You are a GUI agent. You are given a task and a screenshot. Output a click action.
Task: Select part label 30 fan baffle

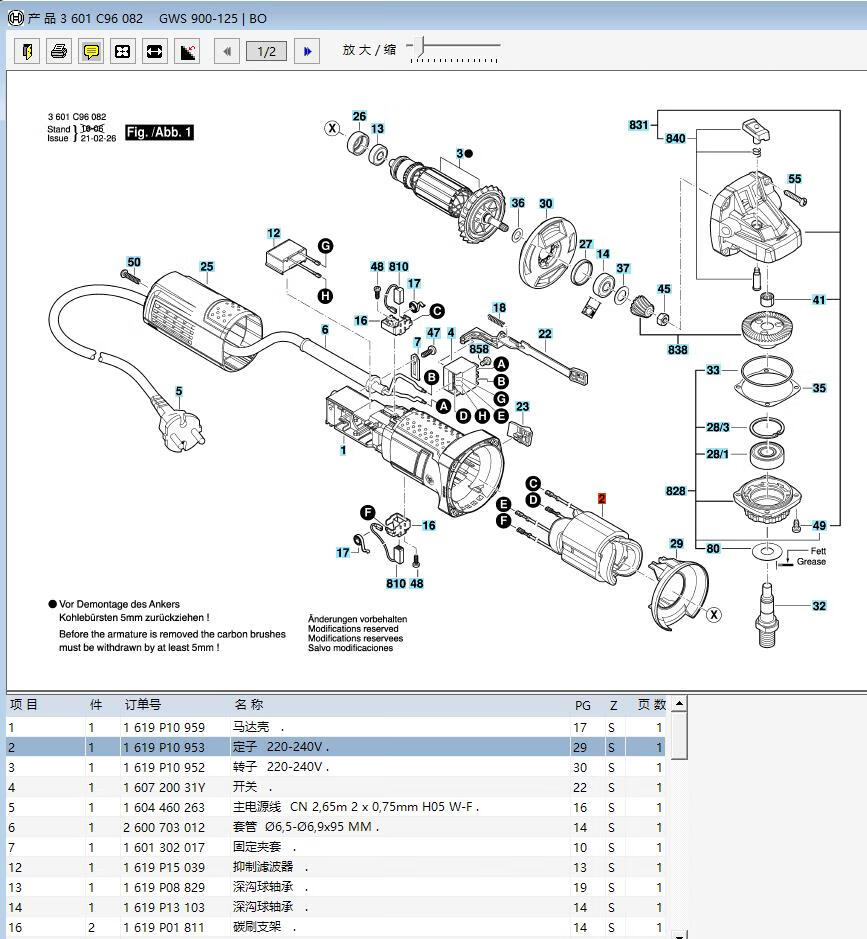[545, 204]
